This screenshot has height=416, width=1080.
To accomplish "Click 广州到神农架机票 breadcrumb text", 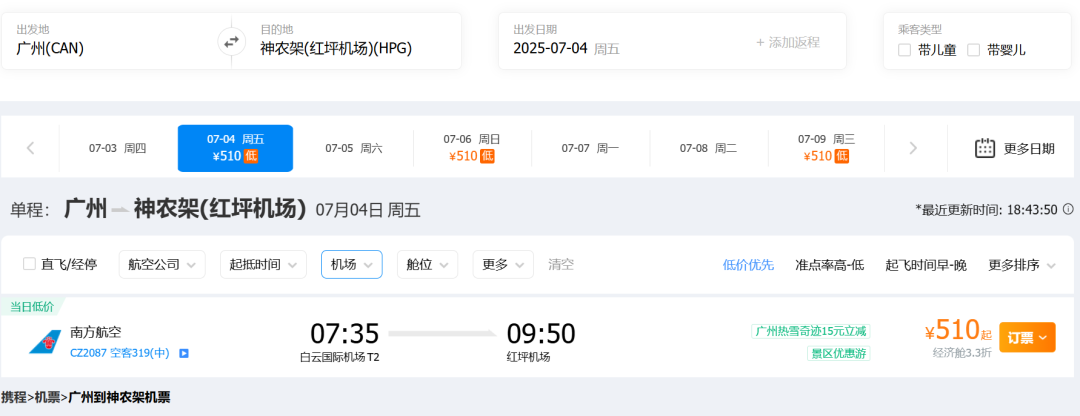I will click(x=119, y=397).
